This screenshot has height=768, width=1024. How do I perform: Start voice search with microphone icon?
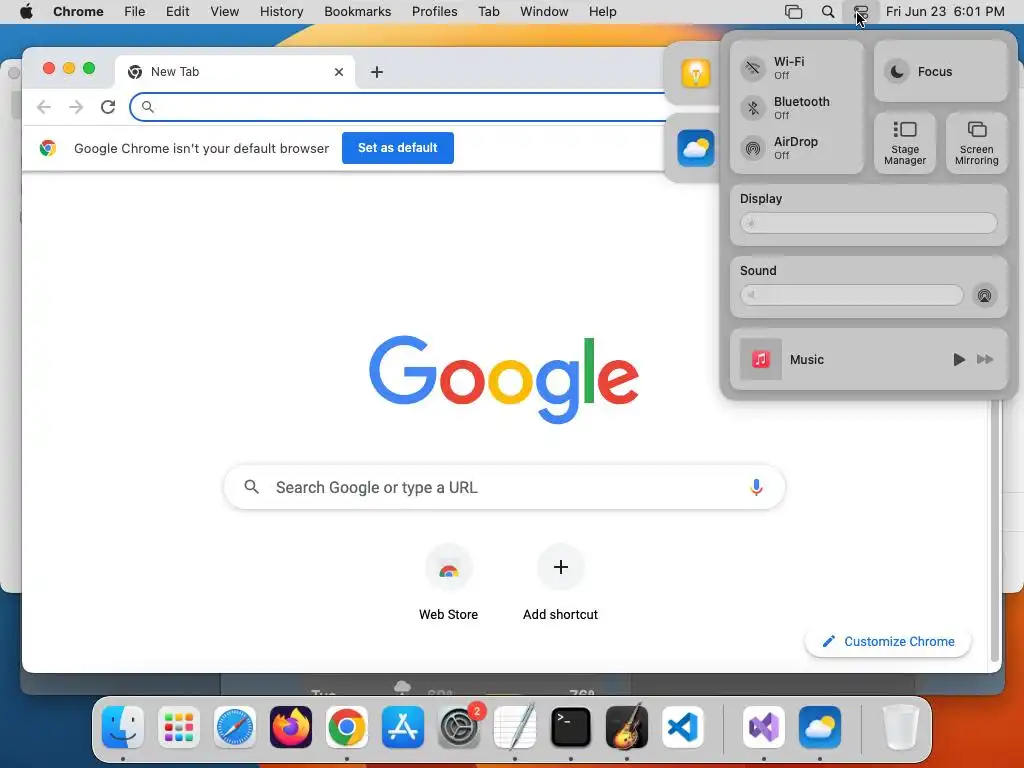click(756, 487)
